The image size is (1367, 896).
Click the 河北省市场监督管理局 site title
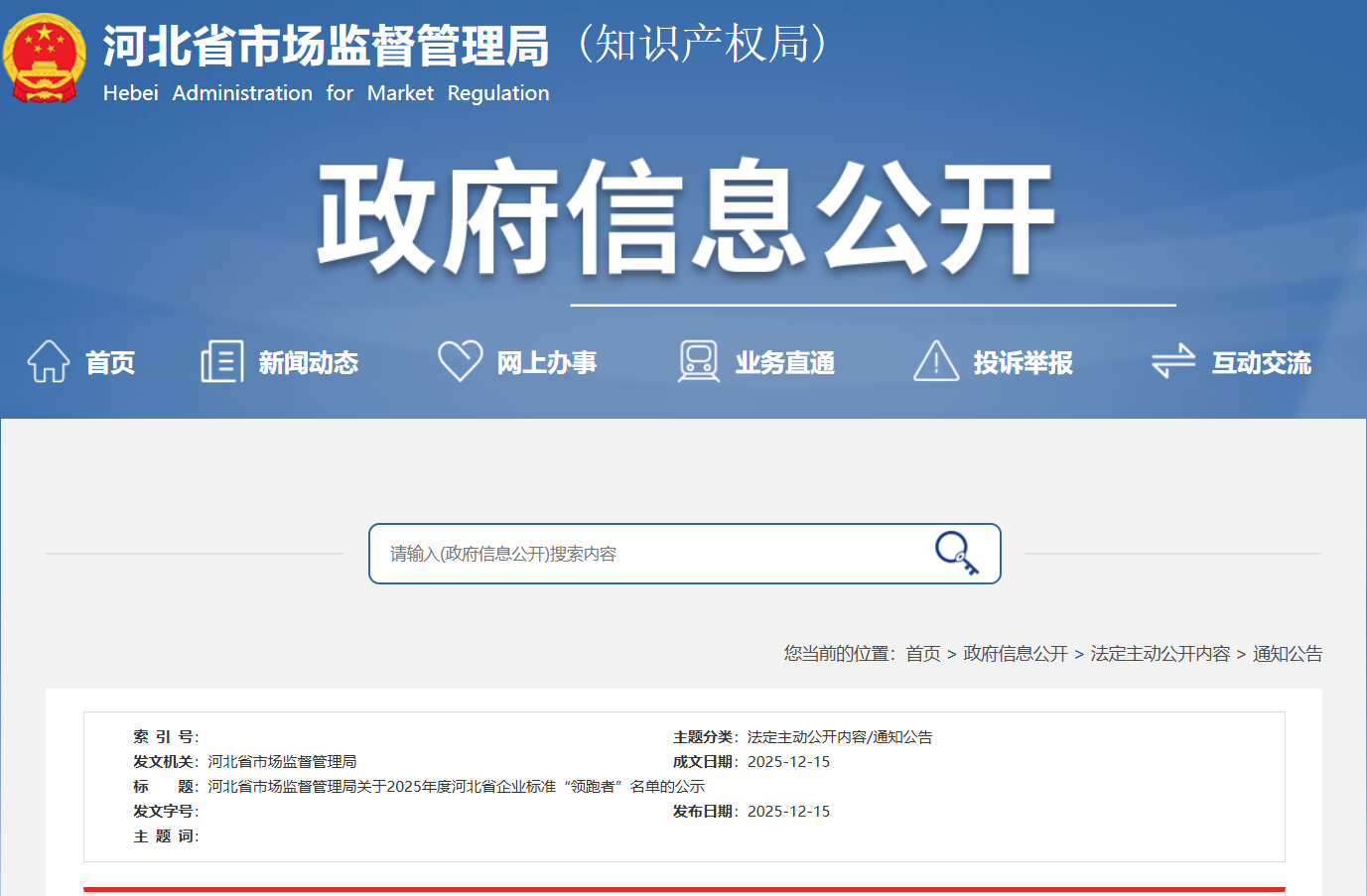[326, 47]
